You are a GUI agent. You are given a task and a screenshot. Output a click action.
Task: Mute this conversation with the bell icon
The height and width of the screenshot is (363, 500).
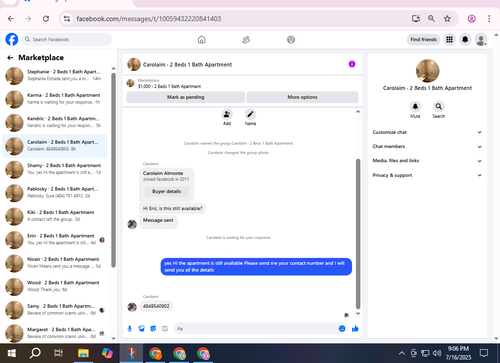pos(415,106)
